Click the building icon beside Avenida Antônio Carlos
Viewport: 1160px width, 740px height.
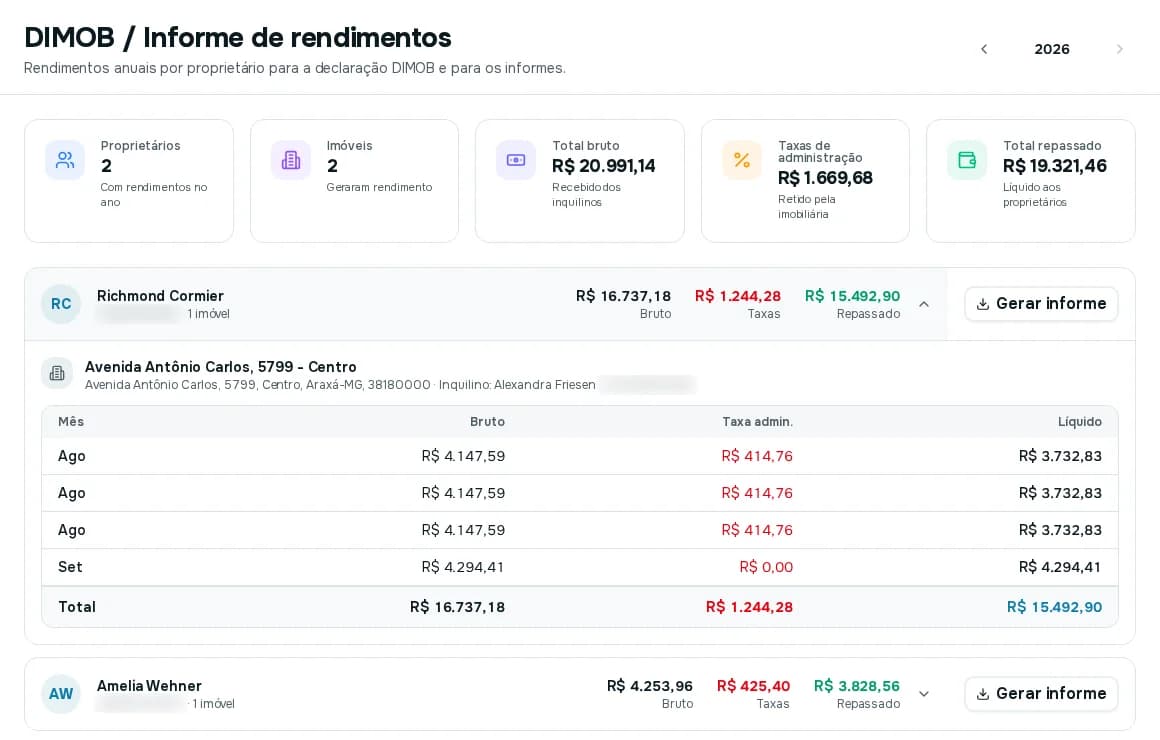point(57,374)
